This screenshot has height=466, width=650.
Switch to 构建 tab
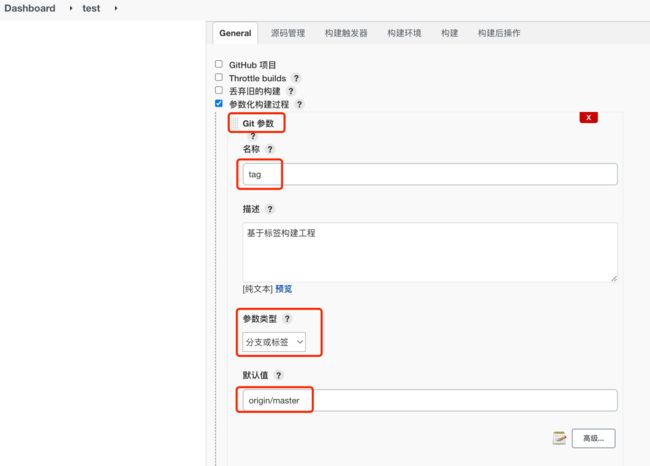(450, 33)
